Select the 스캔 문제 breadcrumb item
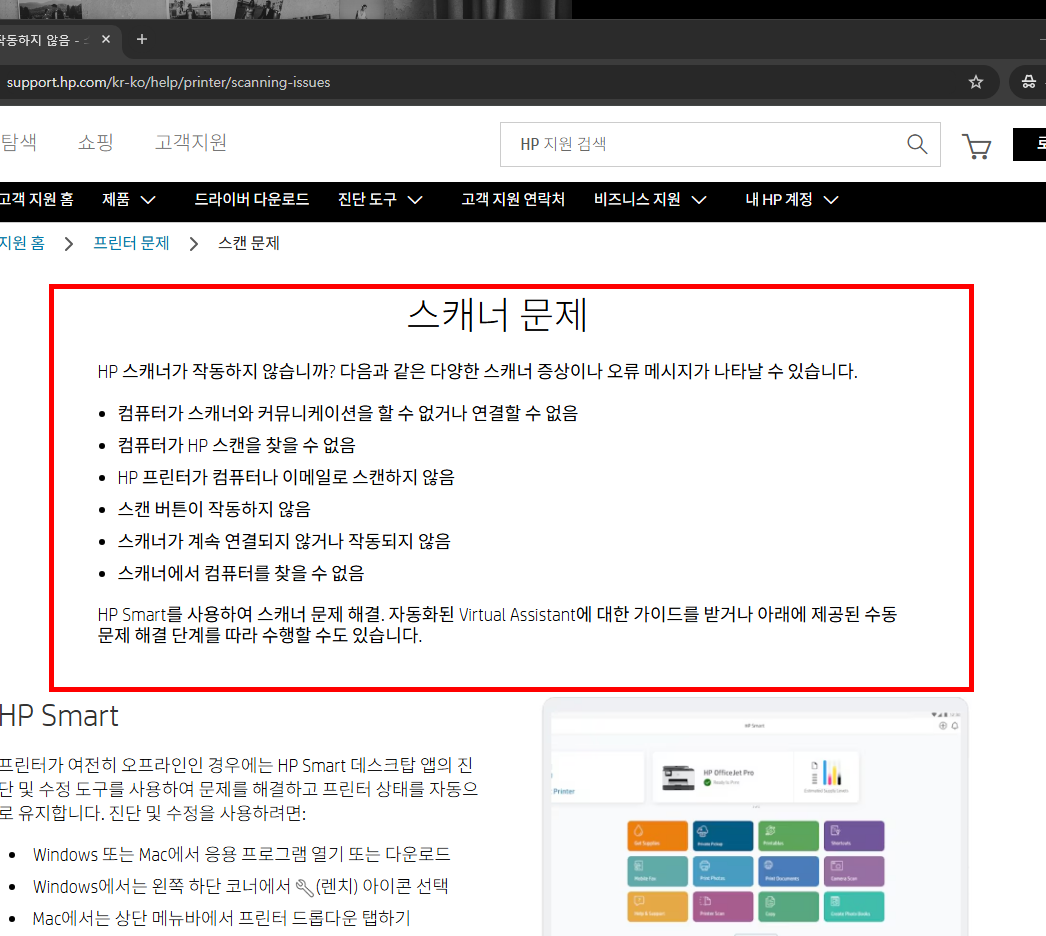The image size is (1046, 936). tap(248, 242)
